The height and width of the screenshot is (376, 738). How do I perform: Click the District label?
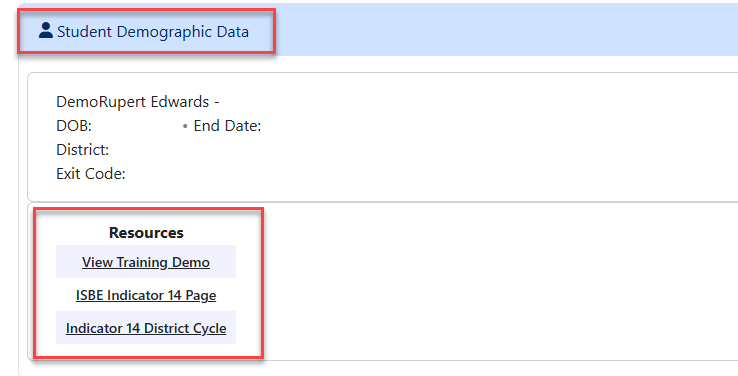[x=82, y=150]
